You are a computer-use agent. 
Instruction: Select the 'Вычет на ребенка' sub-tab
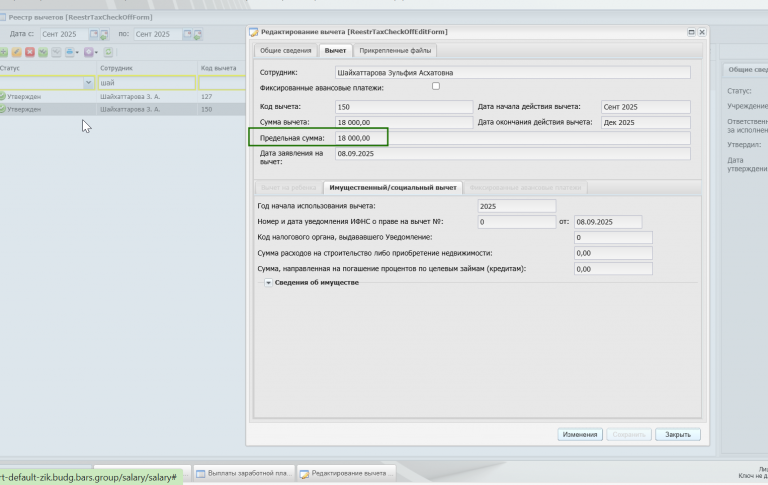pos(288,188)
